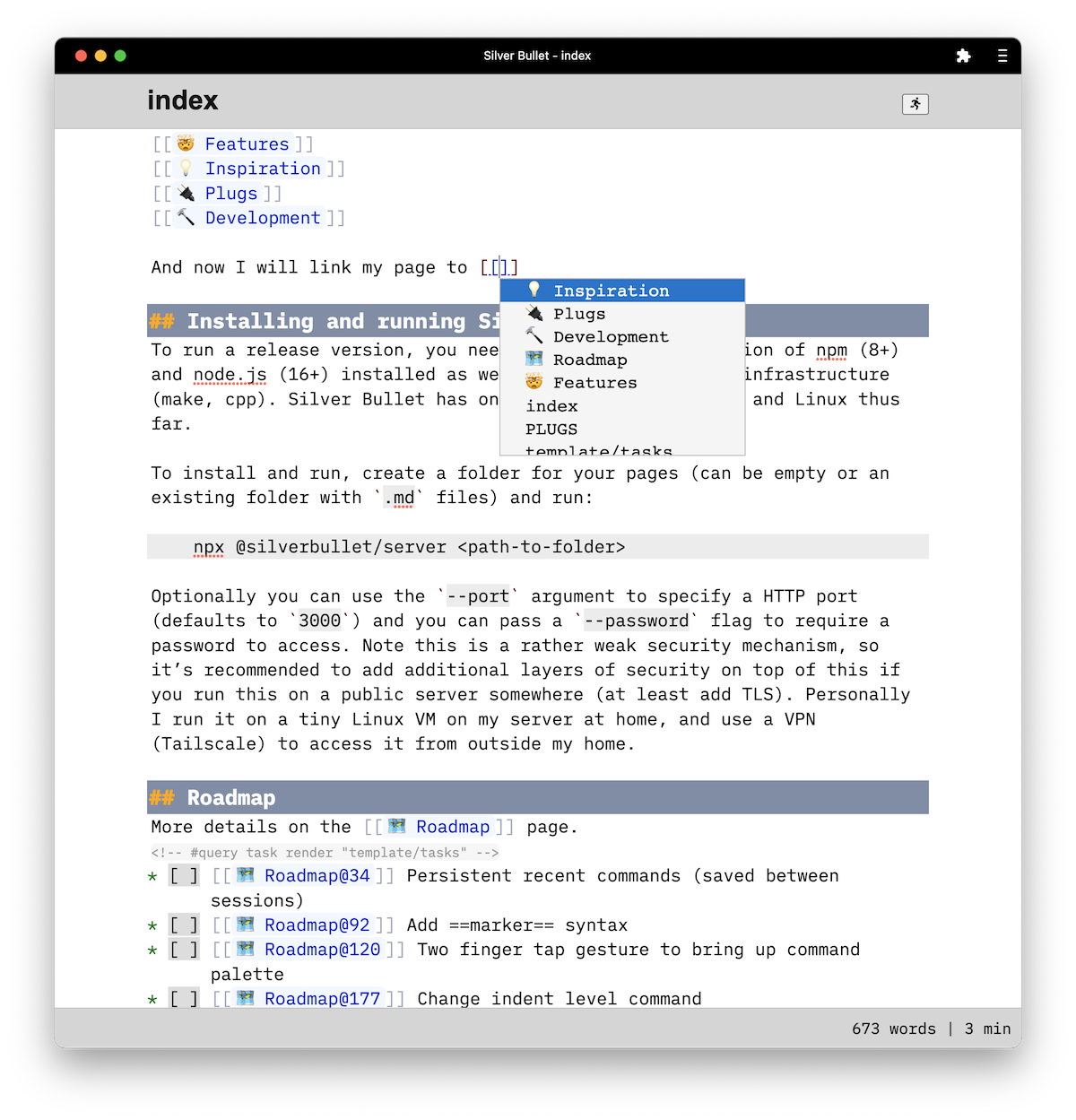This screenshot has width=1076, height=1120.
Task: Click the 3000 default port code text
Action: click(320, 621)
